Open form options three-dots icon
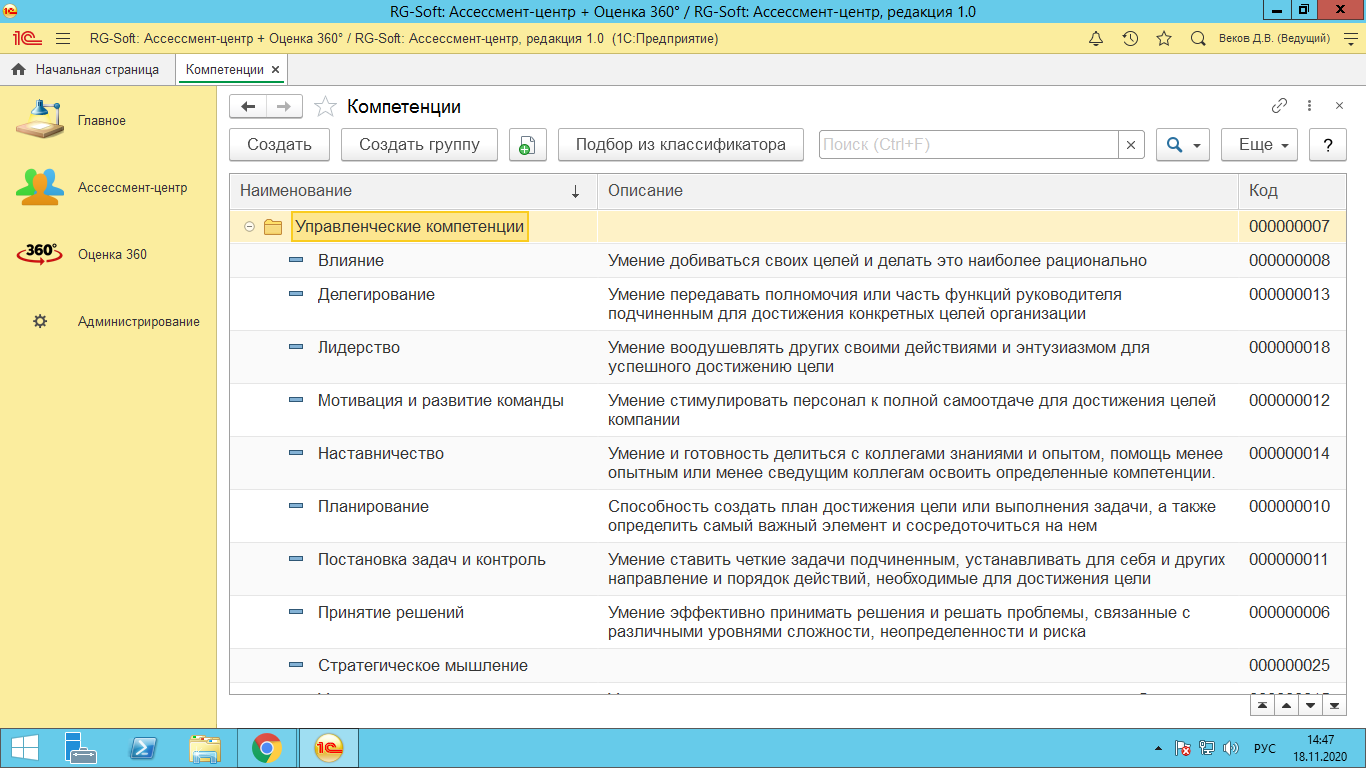The image size is (1366, 768). pyautogui.click(x=1310, y=106)
